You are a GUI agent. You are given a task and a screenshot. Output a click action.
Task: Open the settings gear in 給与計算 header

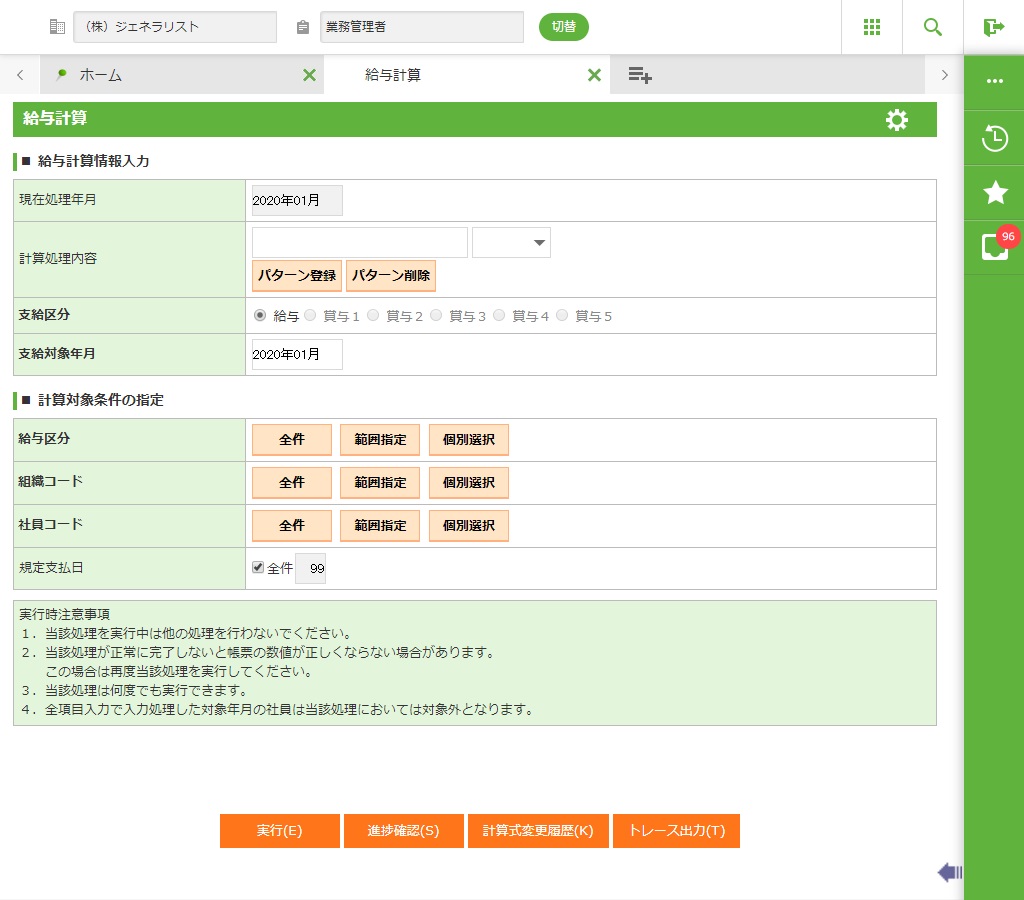[897, 120]
